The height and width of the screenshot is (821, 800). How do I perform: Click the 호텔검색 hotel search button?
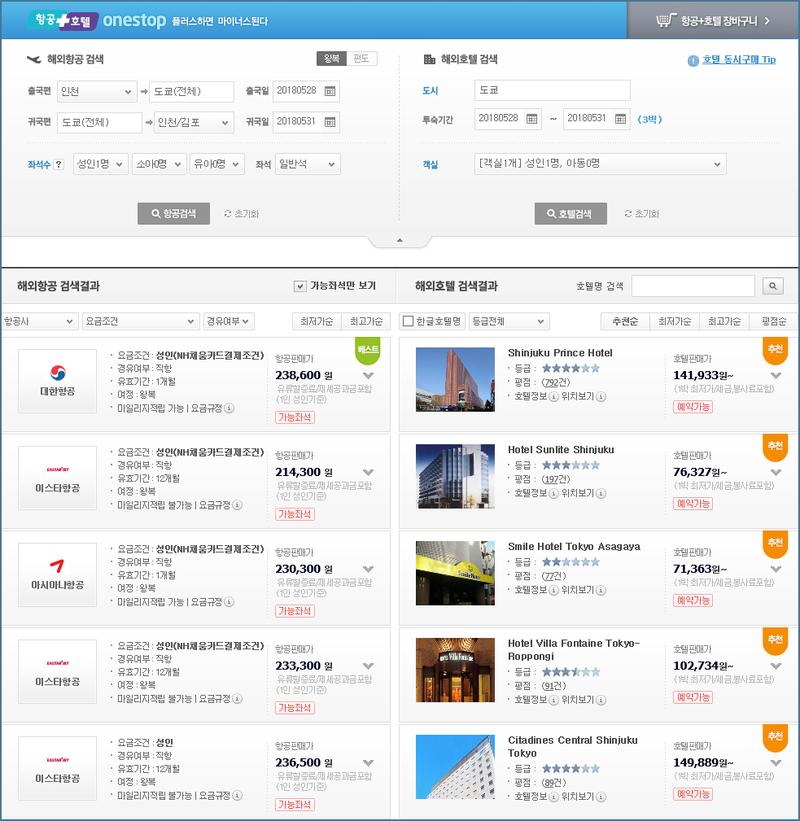571,214
